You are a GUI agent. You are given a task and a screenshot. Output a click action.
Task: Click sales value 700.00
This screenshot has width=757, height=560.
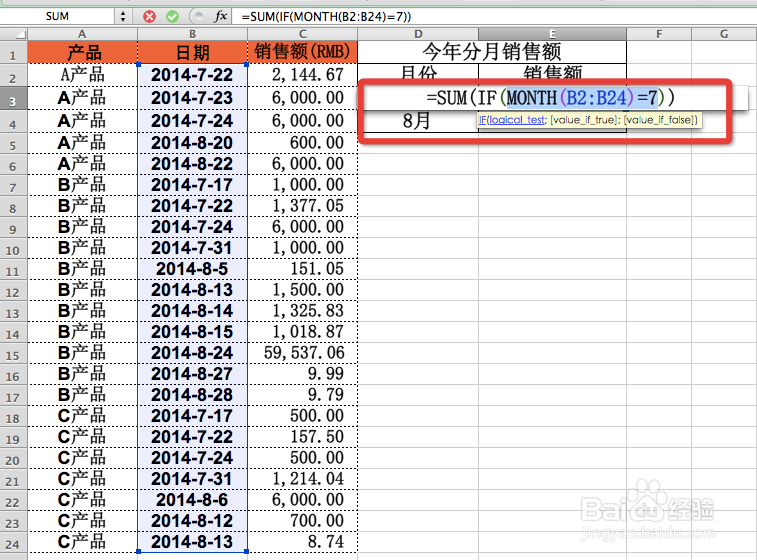tap(303, 521)
